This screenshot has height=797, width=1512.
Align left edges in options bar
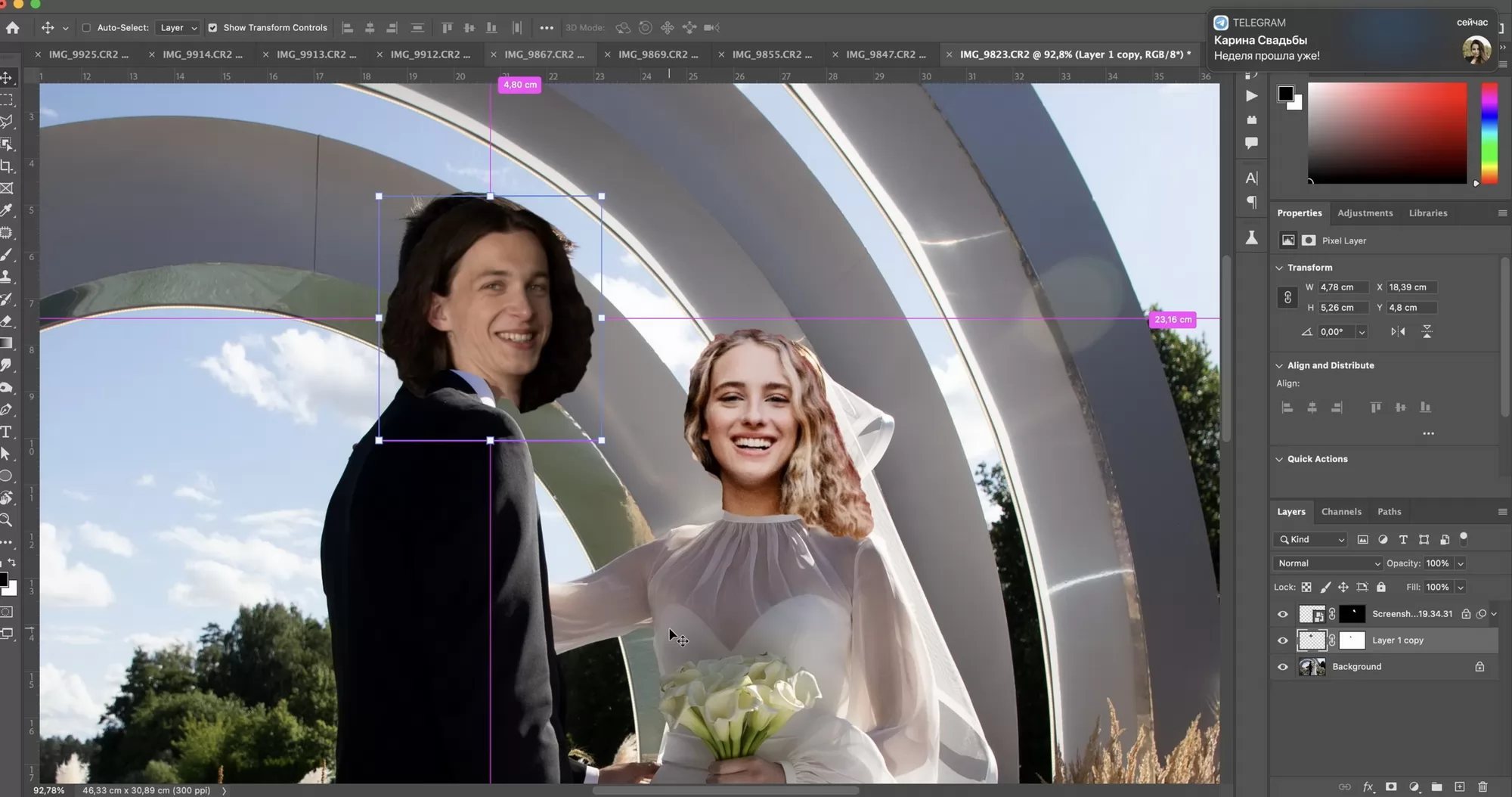pyautogui.click(x=348, y=28)
